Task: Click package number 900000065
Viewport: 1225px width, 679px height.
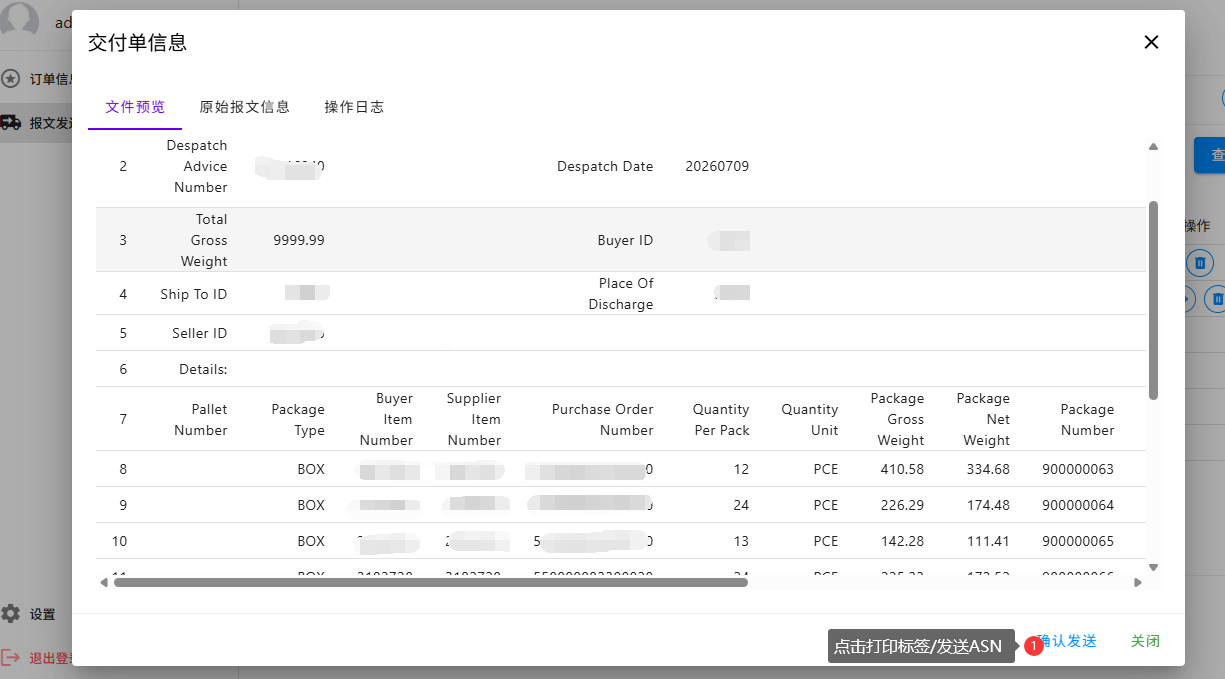Action: click(x=1078, y=541)
